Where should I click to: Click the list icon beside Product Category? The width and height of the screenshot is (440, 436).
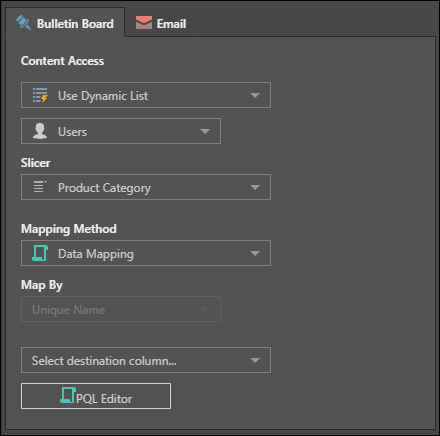[x=40, y=187]
